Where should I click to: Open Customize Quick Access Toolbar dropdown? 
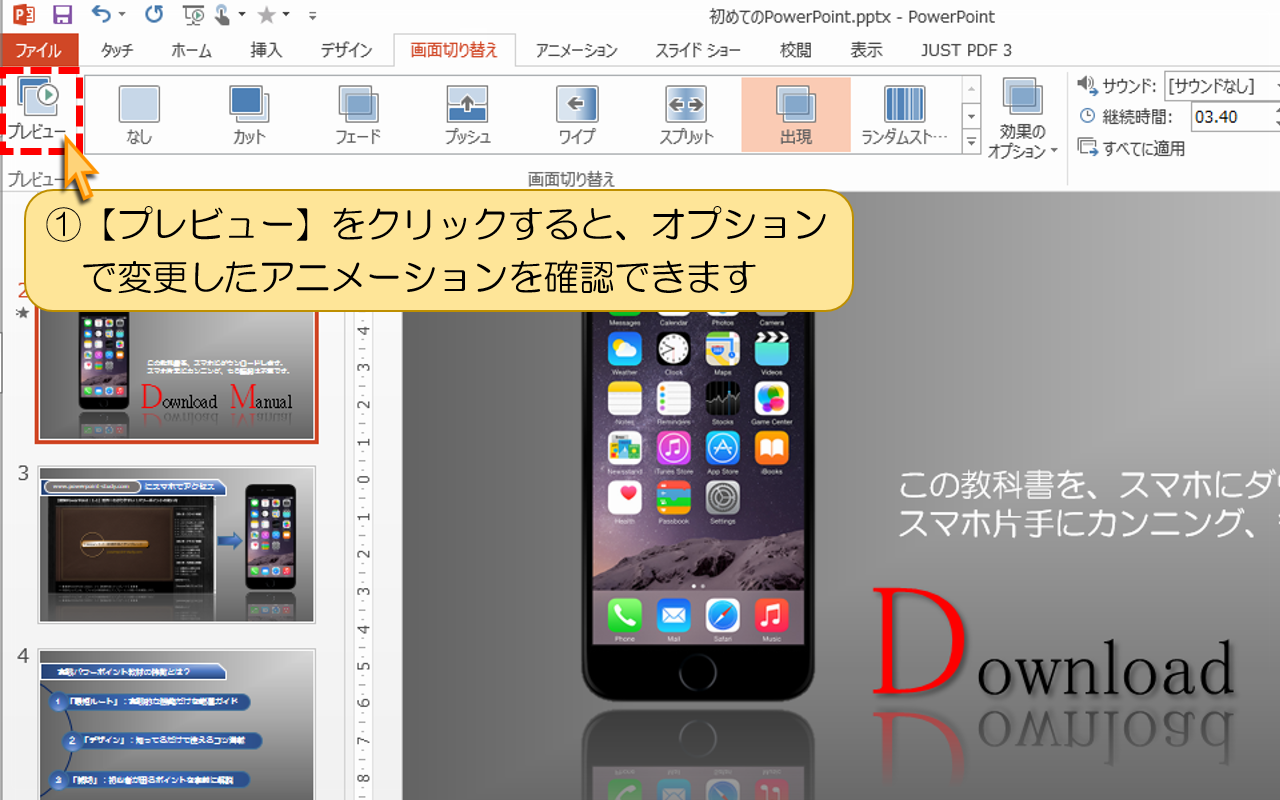313,16
